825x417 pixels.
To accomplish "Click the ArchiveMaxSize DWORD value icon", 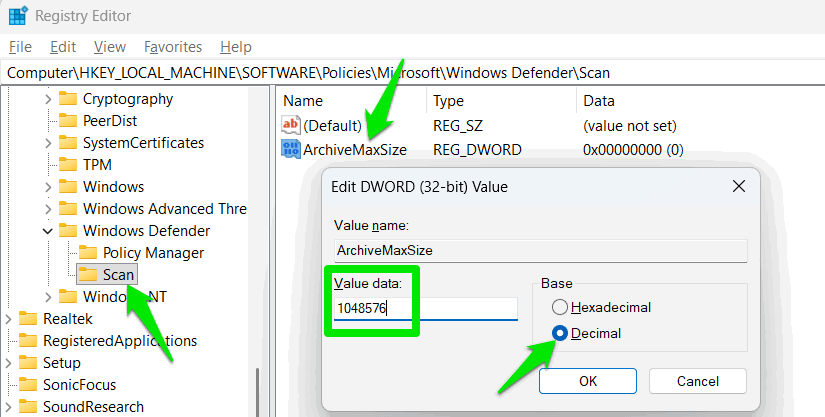I will tap(291, 149).
